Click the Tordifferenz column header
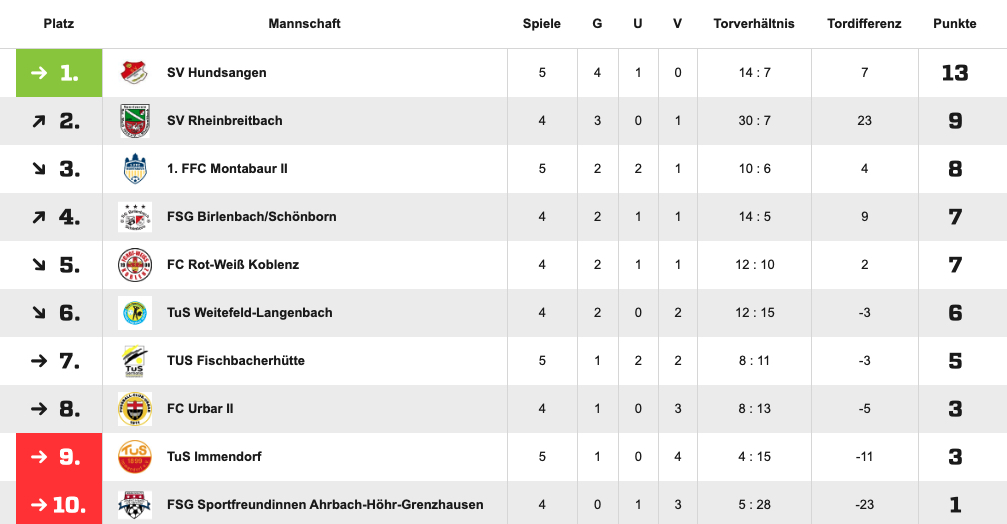The image size is (1007, 524). pyautogui.click(x=864, y=24)
